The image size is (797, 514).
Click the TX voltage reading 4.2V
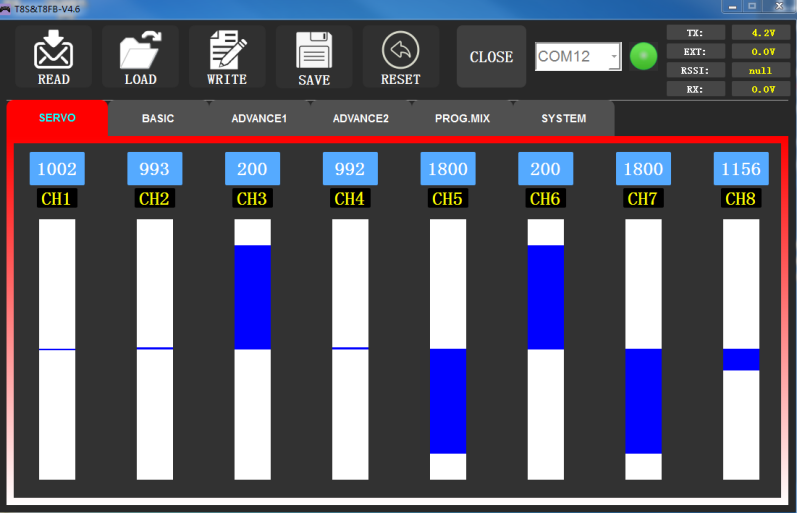[761, 33]
